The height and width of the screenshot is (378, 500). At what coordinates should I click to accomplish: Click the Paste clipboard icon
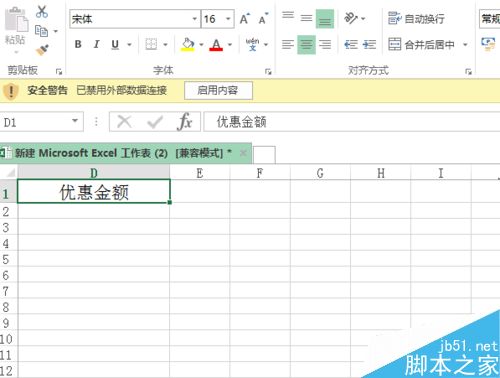[16, 20]
